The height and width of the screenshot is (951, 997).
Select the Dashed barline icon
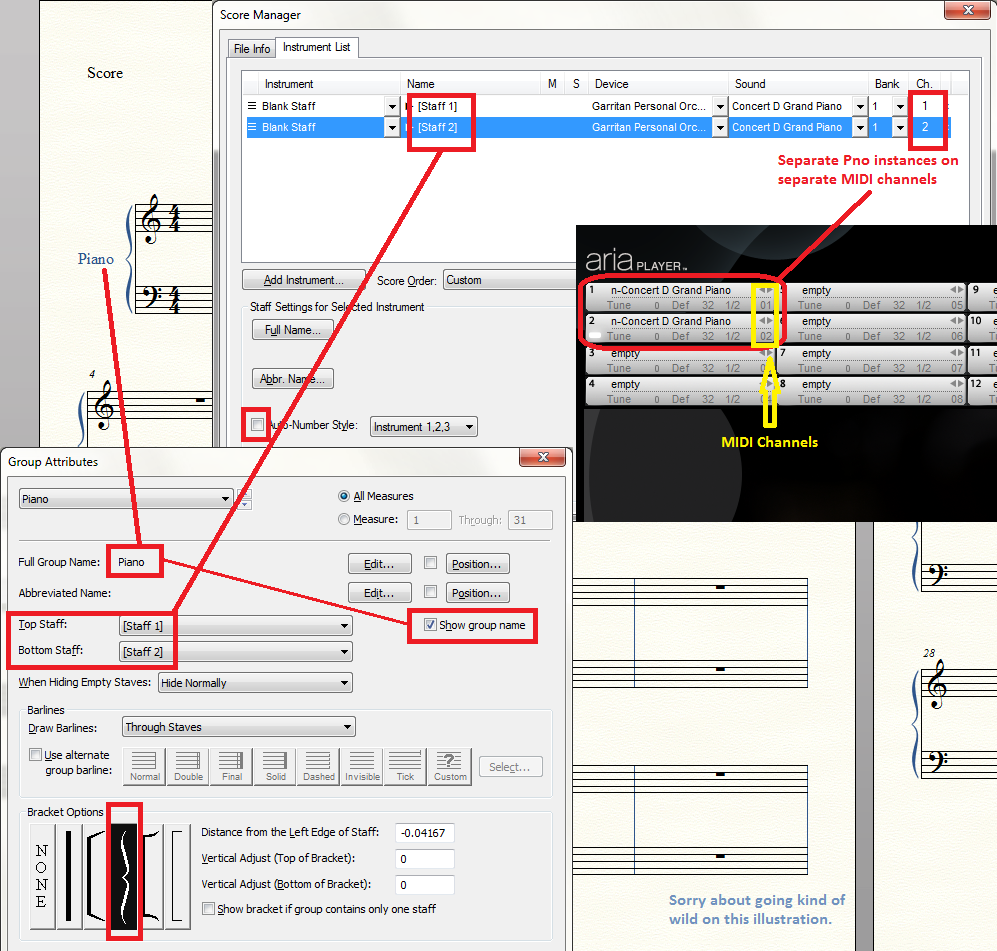[x=319, y=766]
